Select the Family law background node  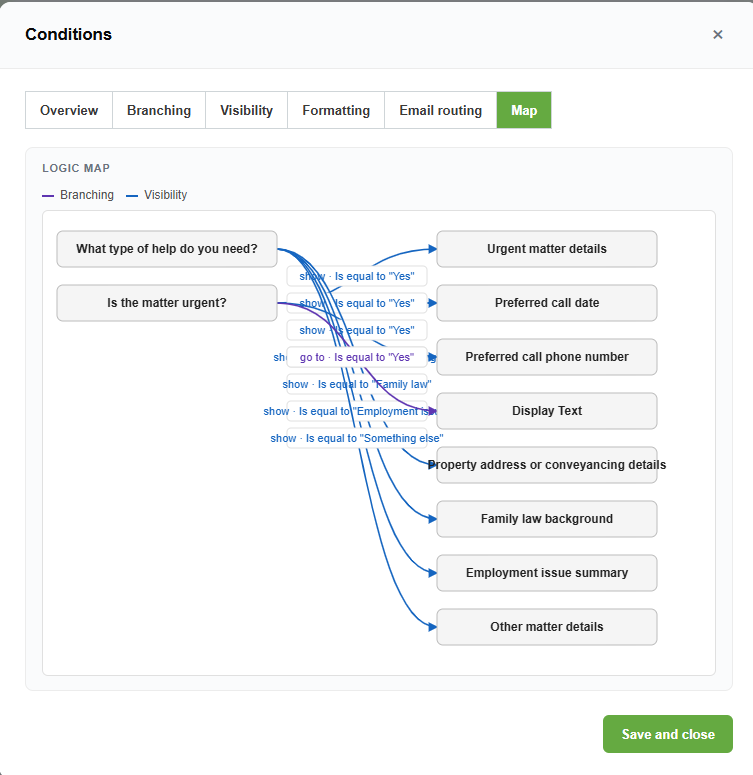point(547,518)
